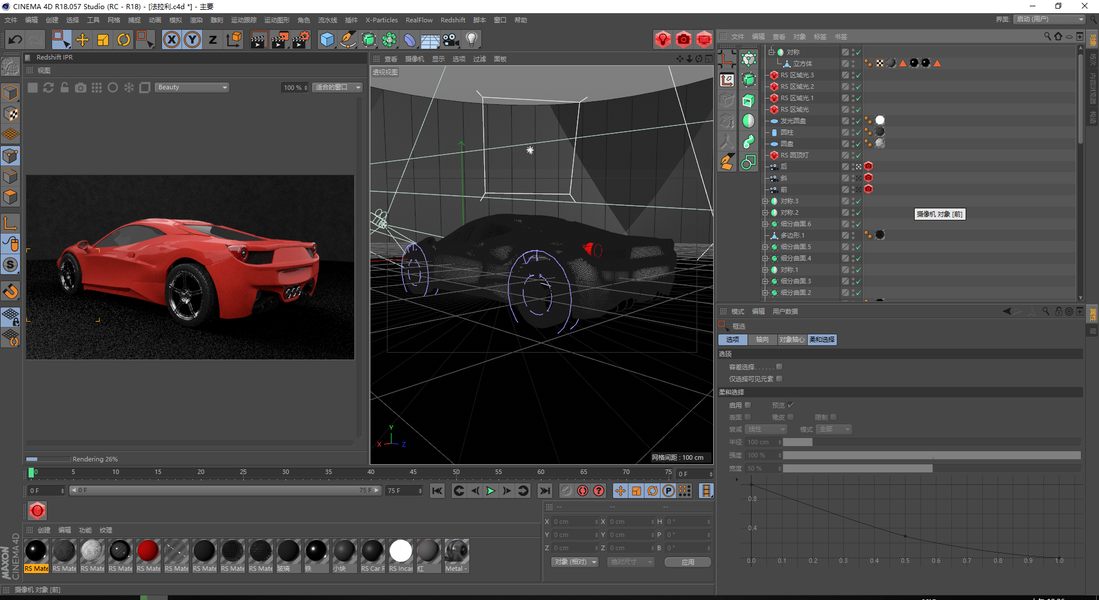The image size is (1099, 600).
Task: Select the red material ball thumbnail
Action: tap(148, 551)
